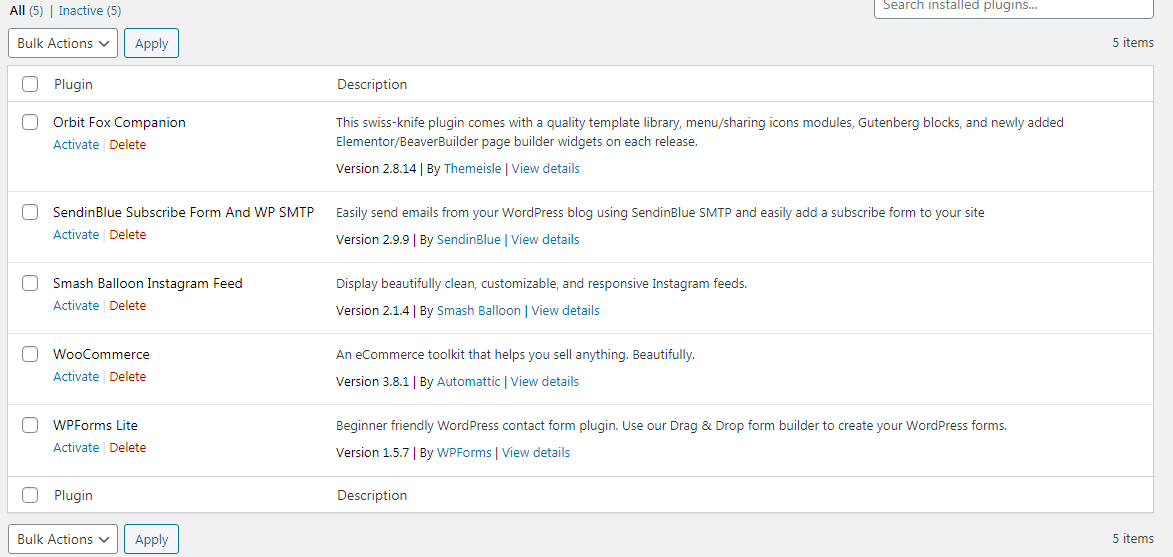Focus the Search installed plugins field
1173x557 pixels.
point(1014,7)
